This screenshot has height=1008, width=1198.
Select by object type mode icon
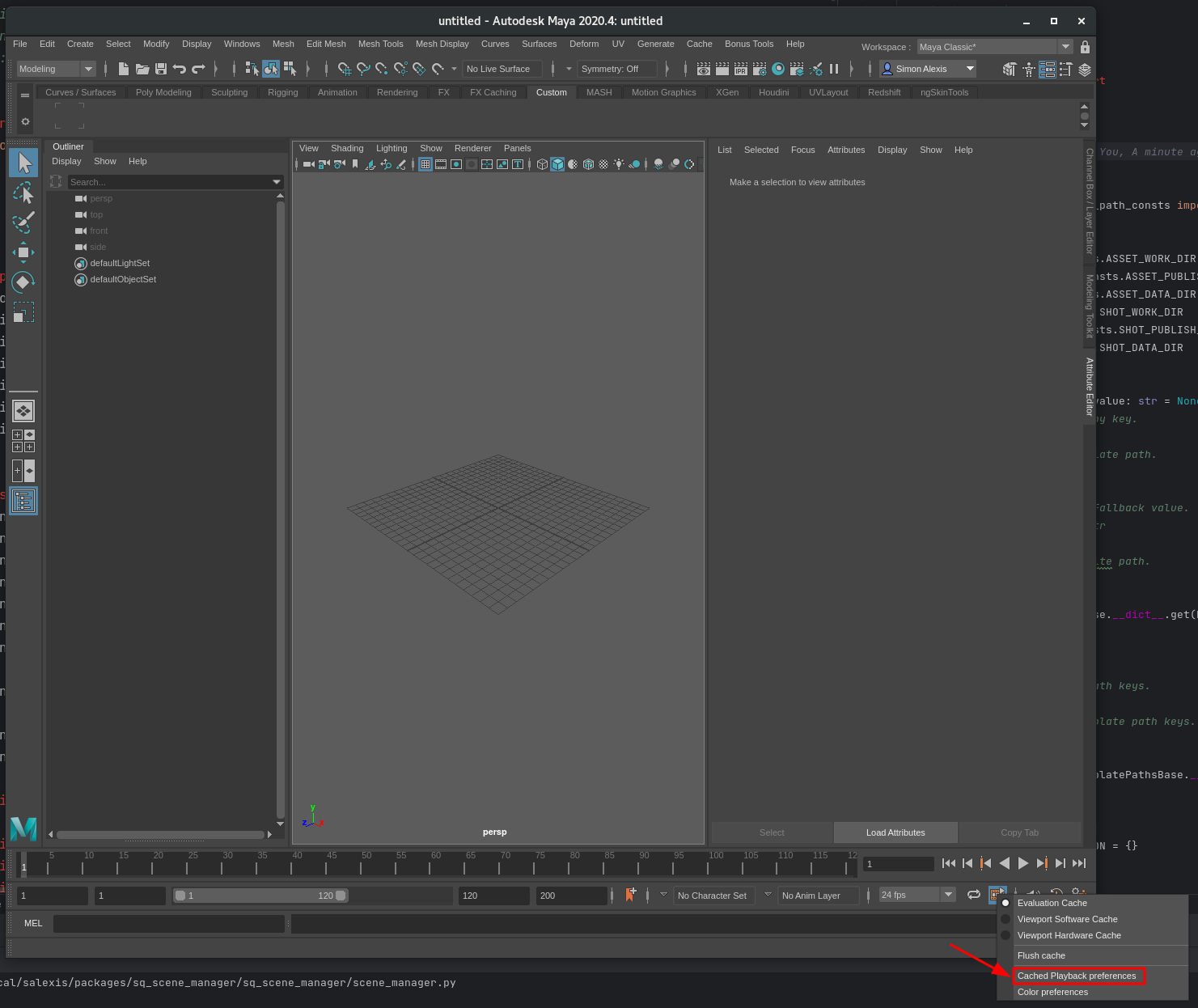click(x=270, y=69)
